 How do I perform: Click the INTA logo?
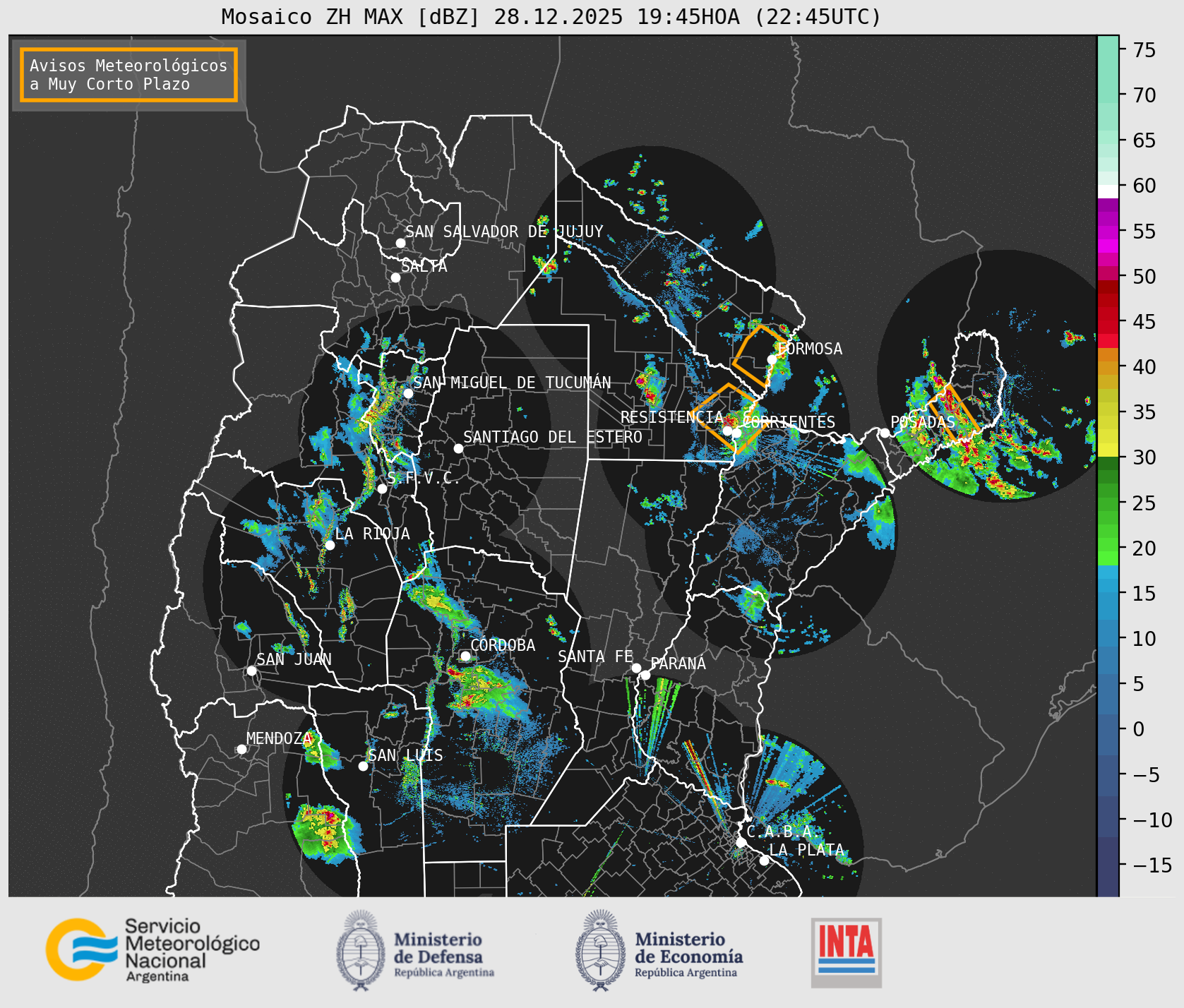(x=847, y=952)
